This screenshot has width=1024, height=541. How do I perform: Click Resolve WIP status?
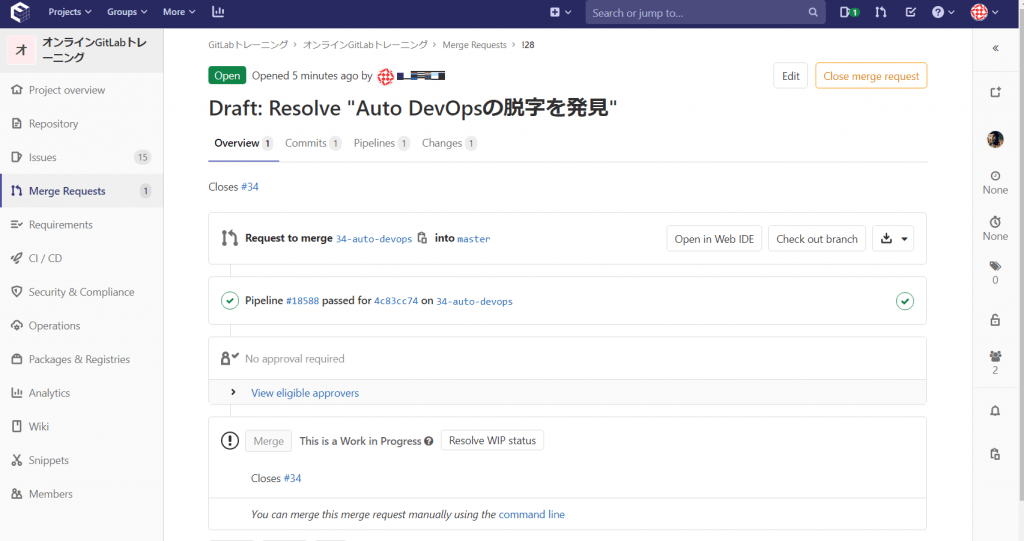click(x=492, y=440)
